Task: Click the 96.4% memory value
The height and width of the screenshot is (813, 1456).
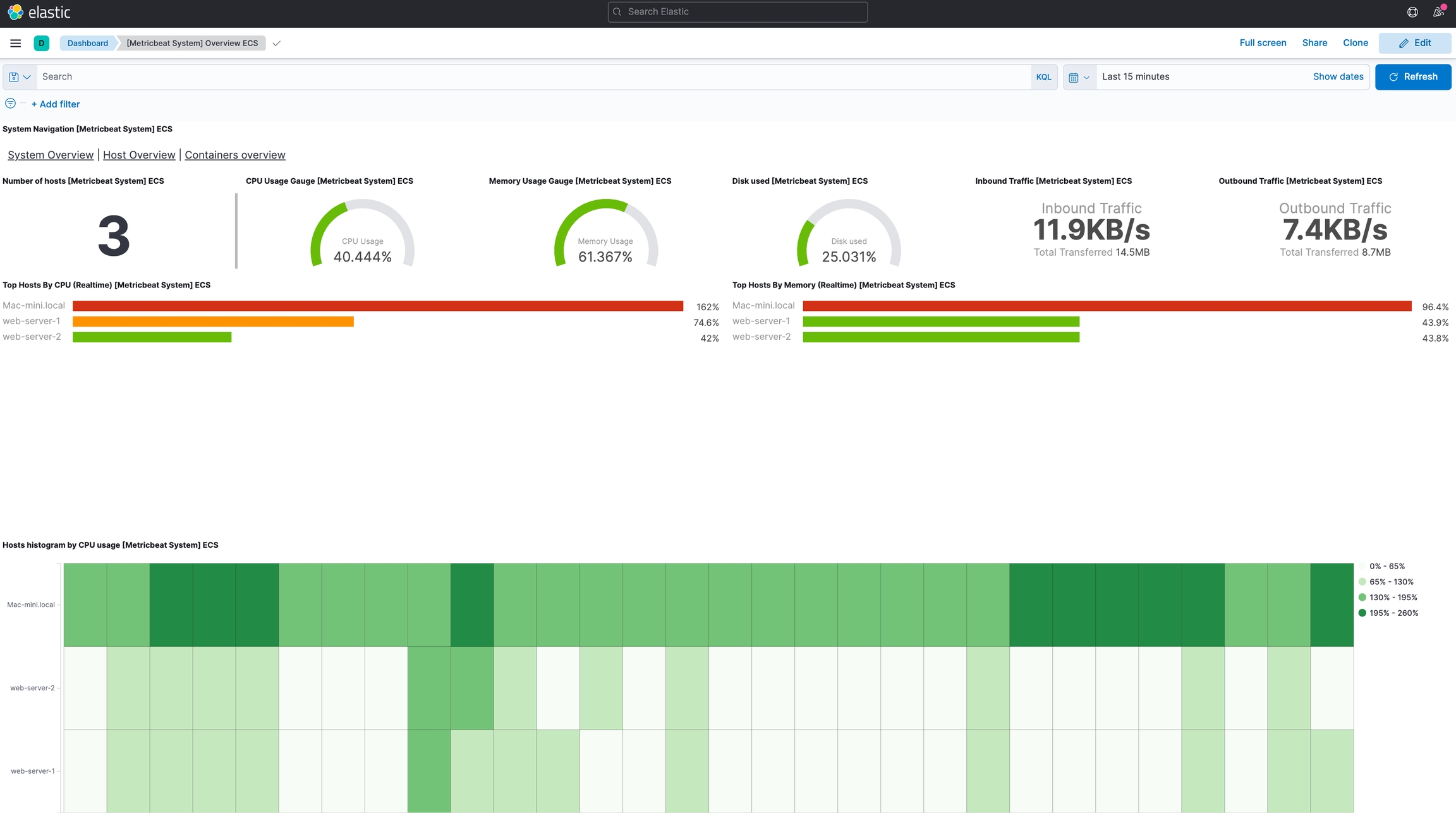Action: coord(1435,307)
